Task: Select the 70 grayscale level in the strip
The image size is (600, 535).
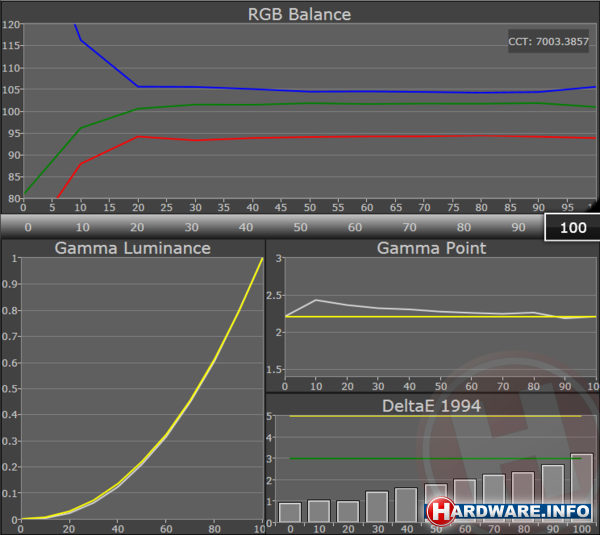Action: point(409,227)
